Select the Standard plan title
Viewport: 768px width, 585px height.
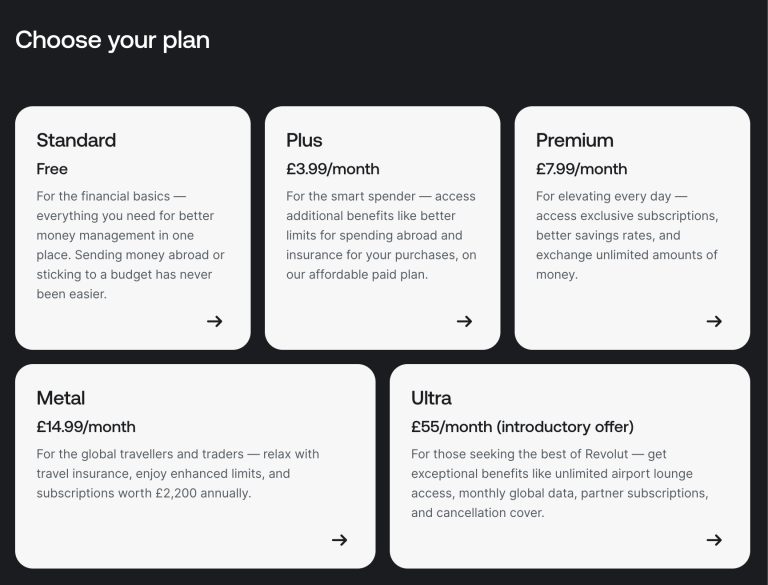[76, 140]
